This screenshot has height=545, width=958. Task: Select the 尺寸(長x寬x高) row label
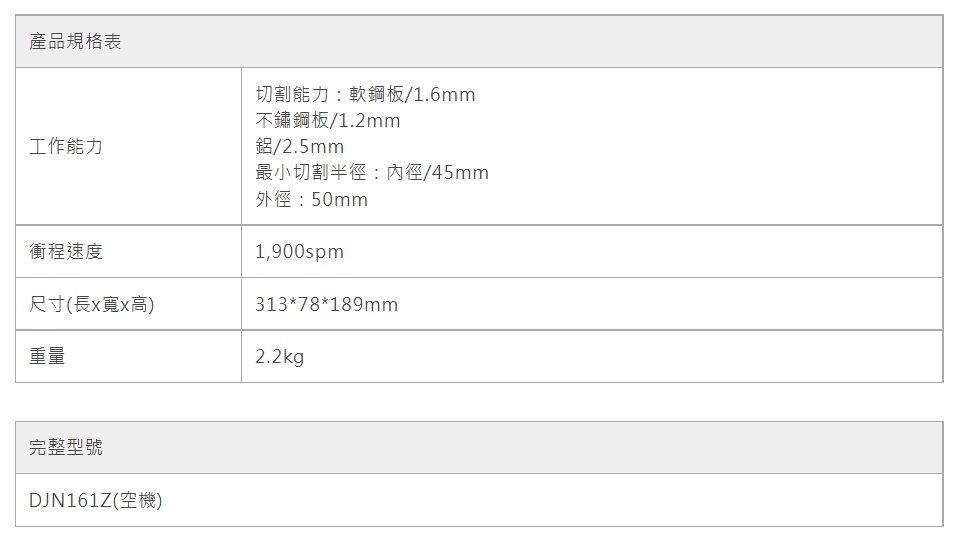click(x=91, y=304)
